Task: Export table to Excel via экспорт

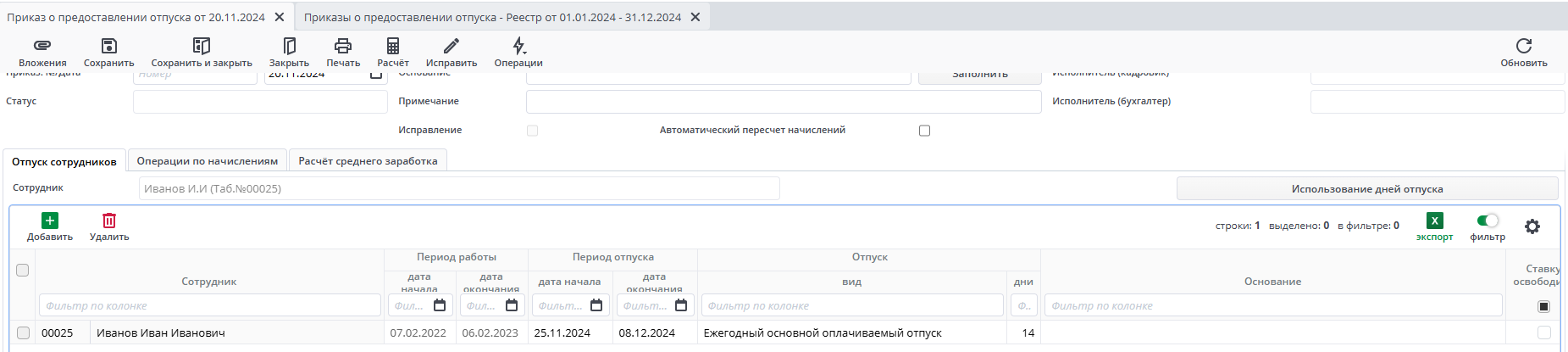Action: click(x=1434, y=227)
